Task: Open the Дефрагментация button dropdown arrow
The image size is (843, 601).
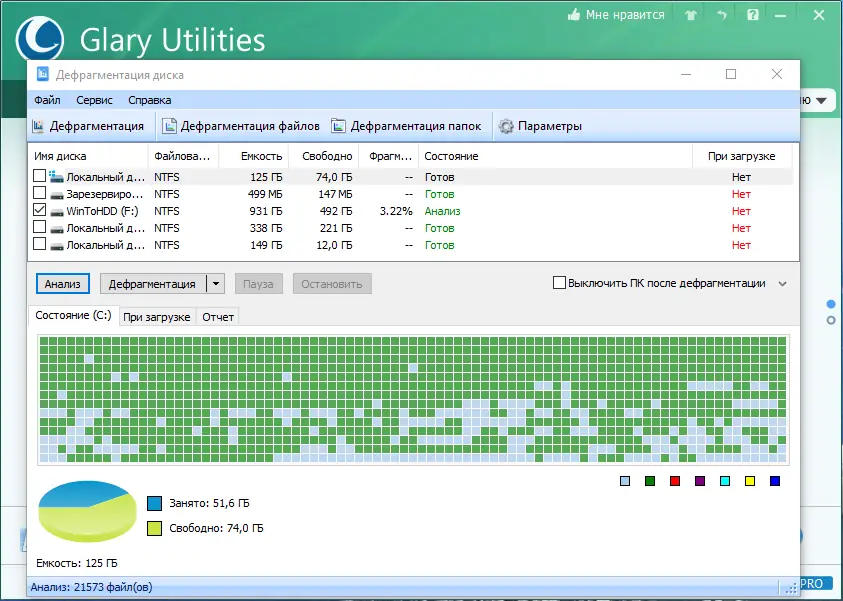Action: coord(216,284)
